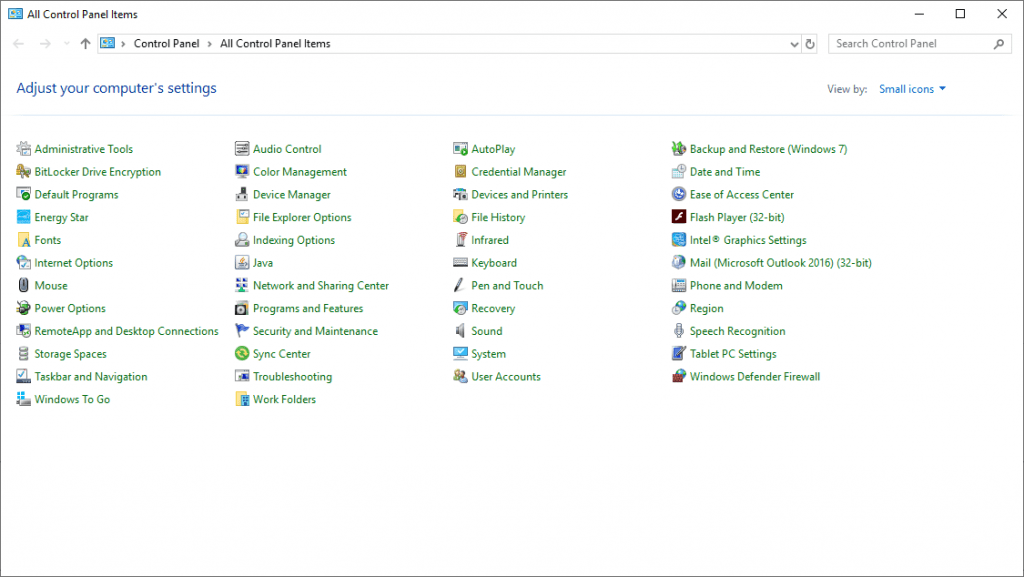Open the Intel Graphics Settings icon
Image resolution: width=1024 pixels, height=577 pixels.
point(679,240)
